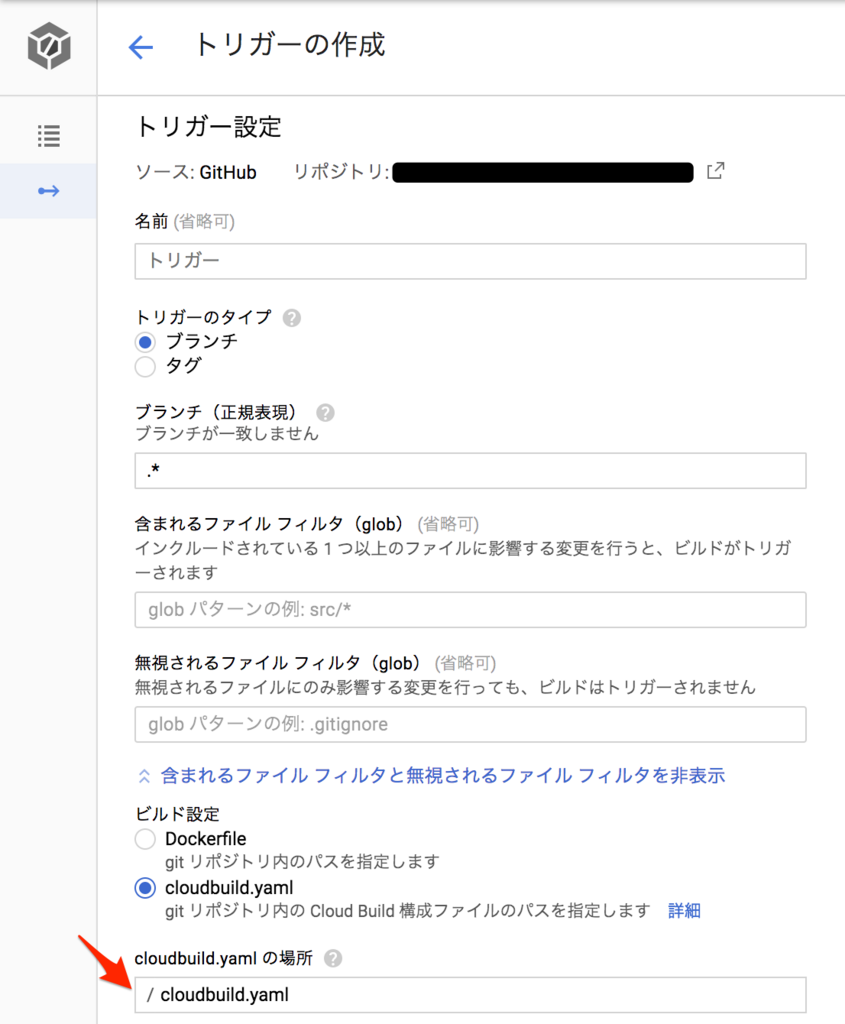Choose Dockerfile as build configuration
The image size is (845, 1024).
(144, 839)
